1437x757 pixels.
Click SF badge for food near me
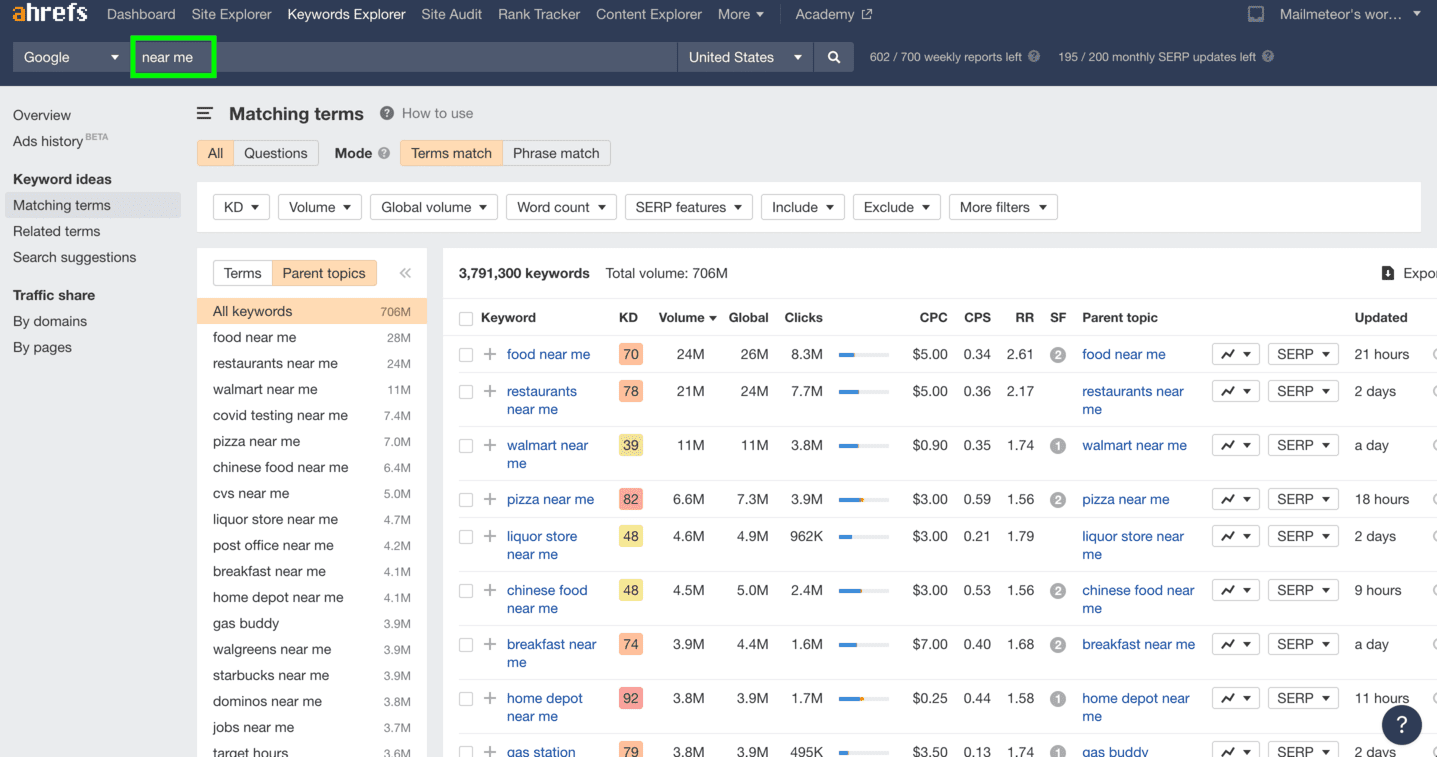click(x=1058, y=355)
